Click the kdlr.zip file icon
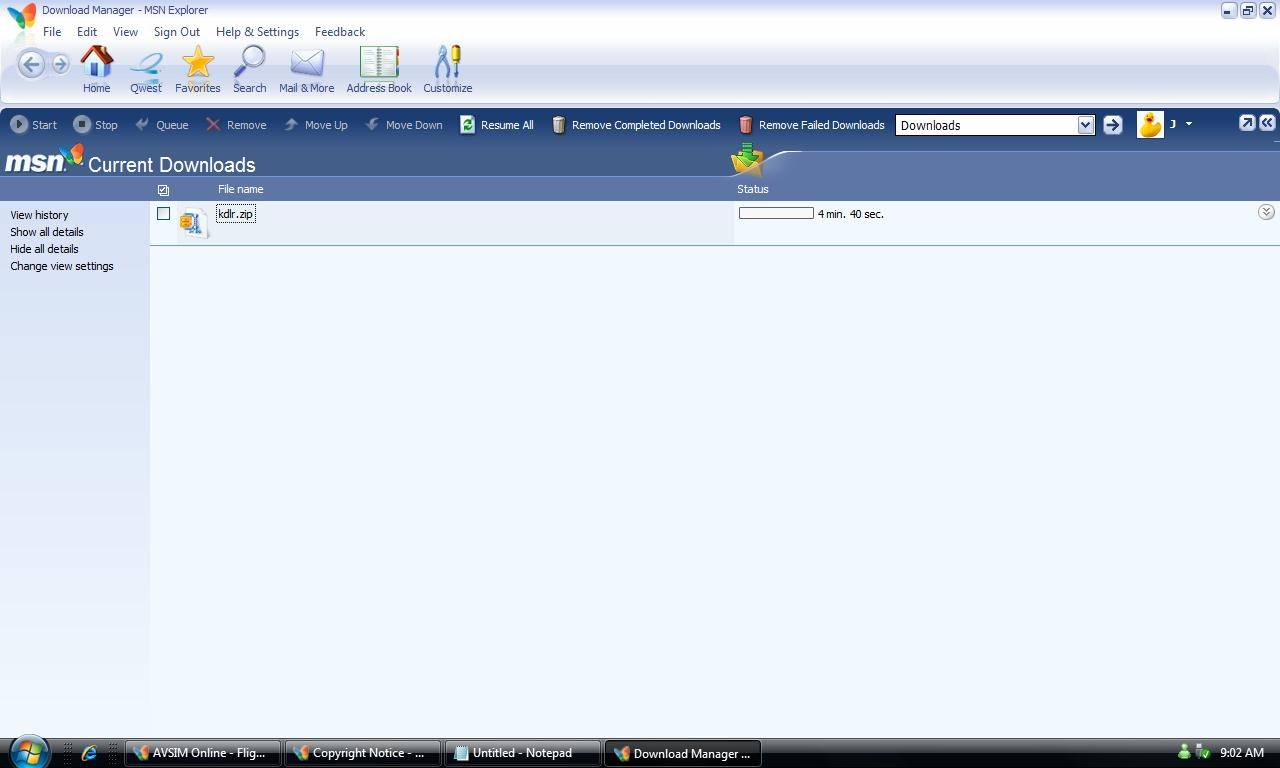1280x768 pixels. click(x=194, y=223)
